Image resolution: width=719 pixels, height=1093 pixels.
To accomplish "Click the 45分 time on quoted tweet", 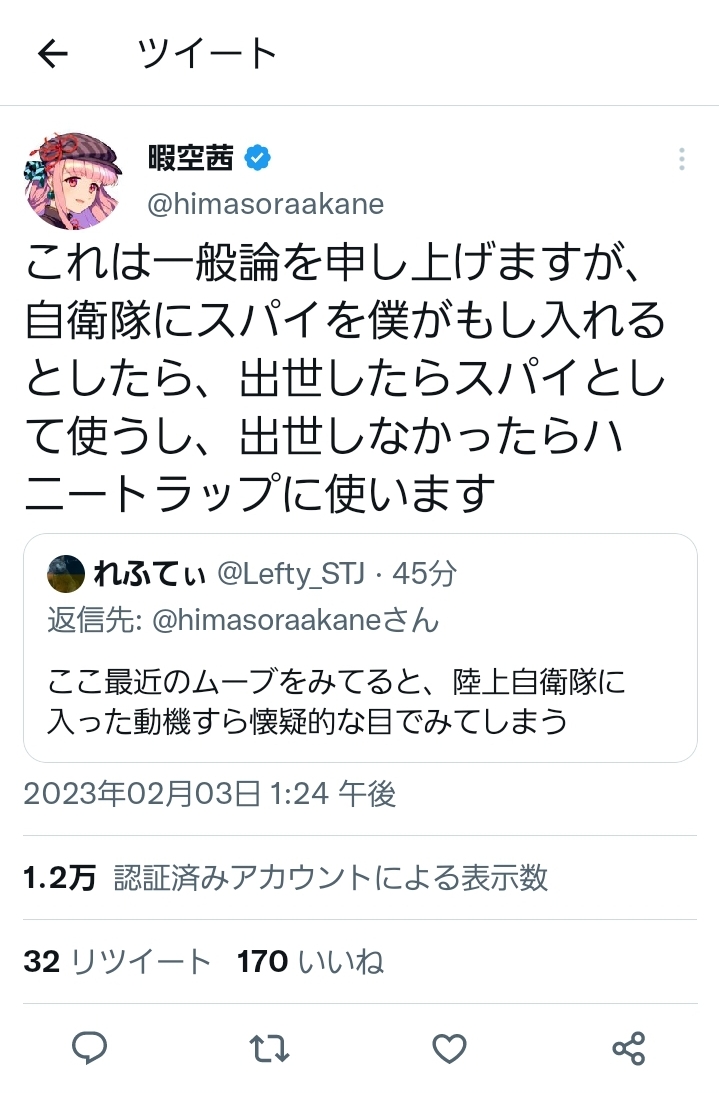I will [424, 574].
